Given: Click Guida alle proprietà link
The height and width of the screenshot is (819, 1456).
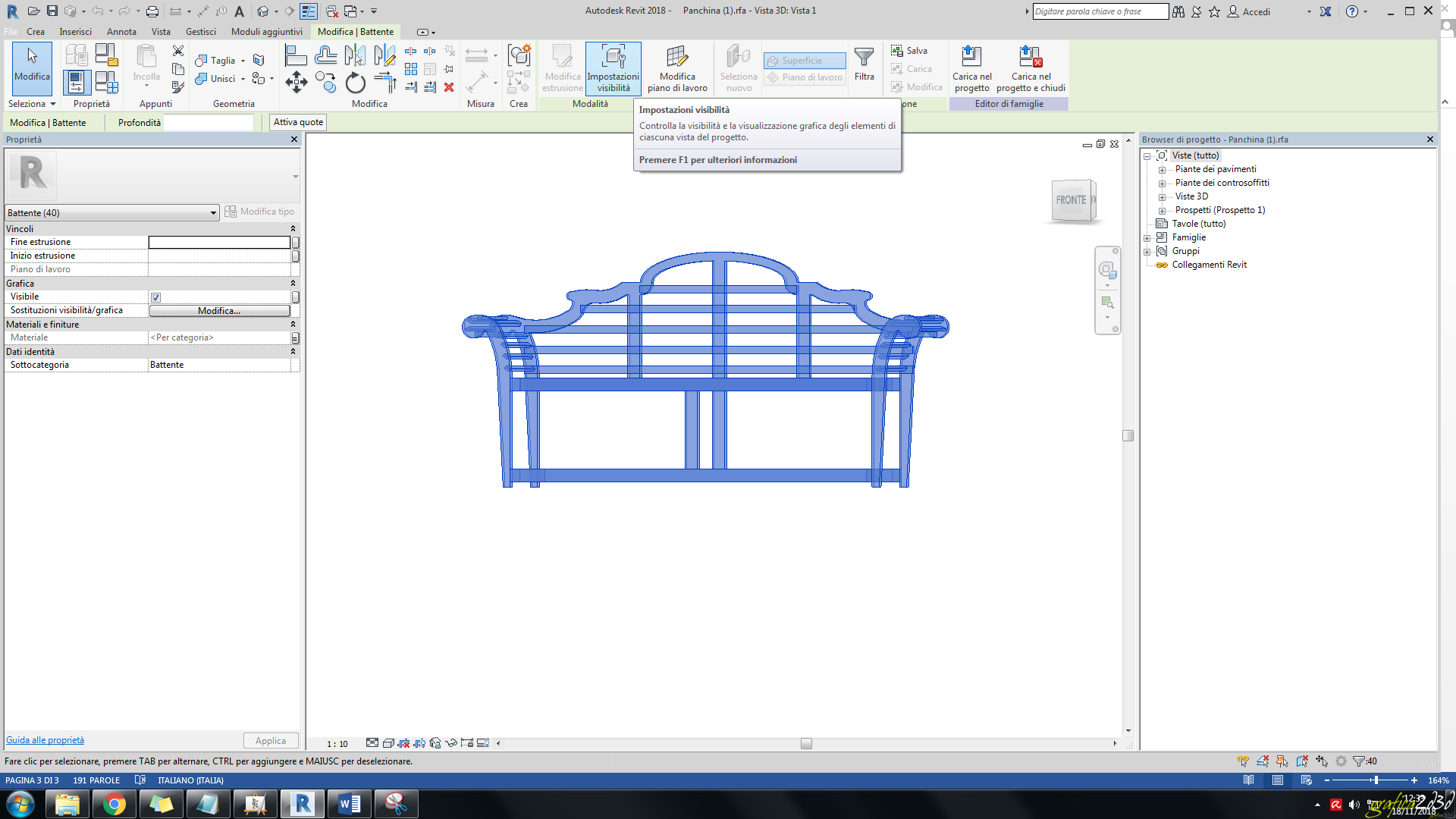Looking at the screenshot, I should [x=45, y=739].
